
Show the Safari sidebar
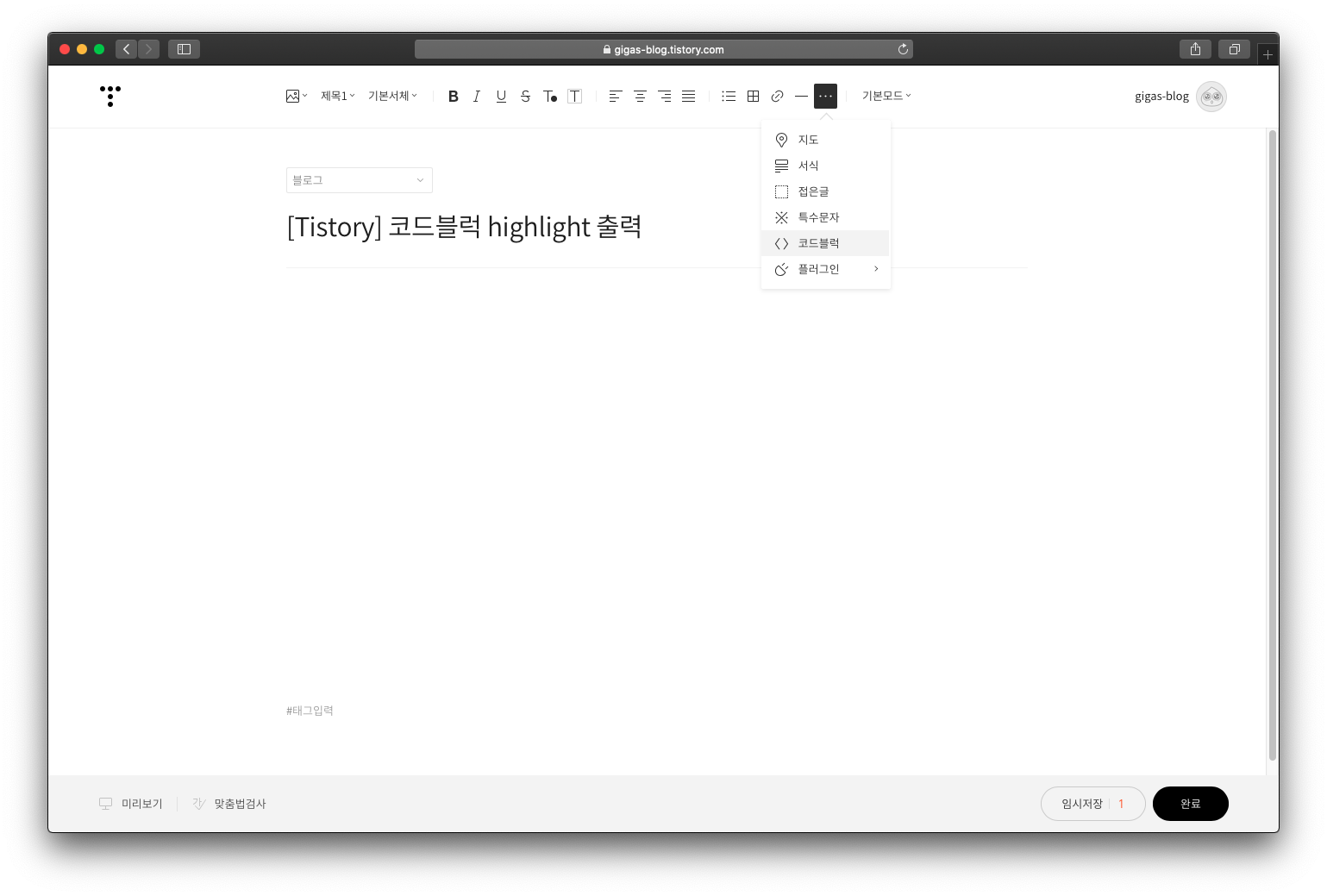click(184, 49)
